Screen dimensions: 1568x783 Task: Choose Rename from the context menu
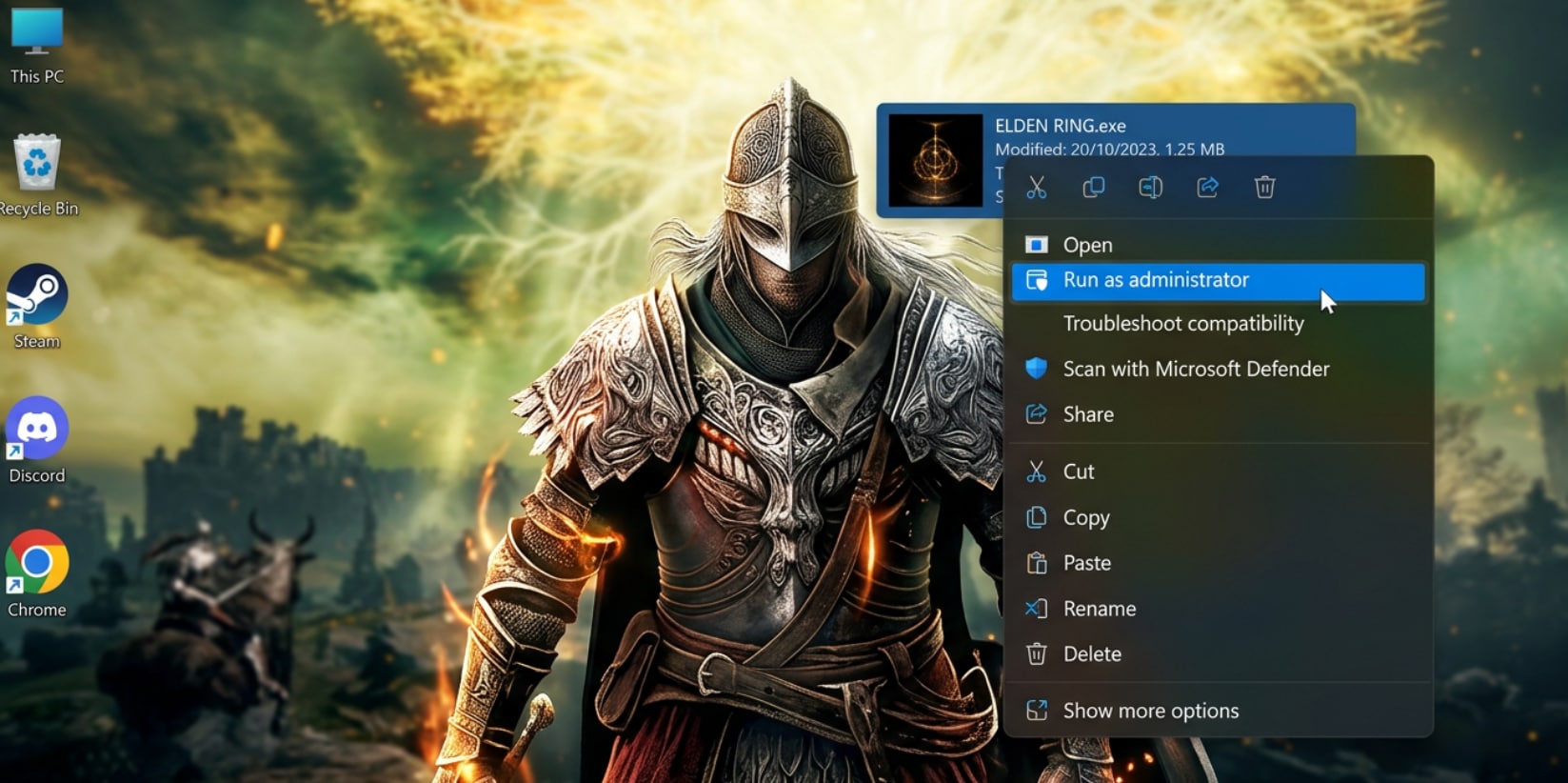click(x=1219, y=609)
